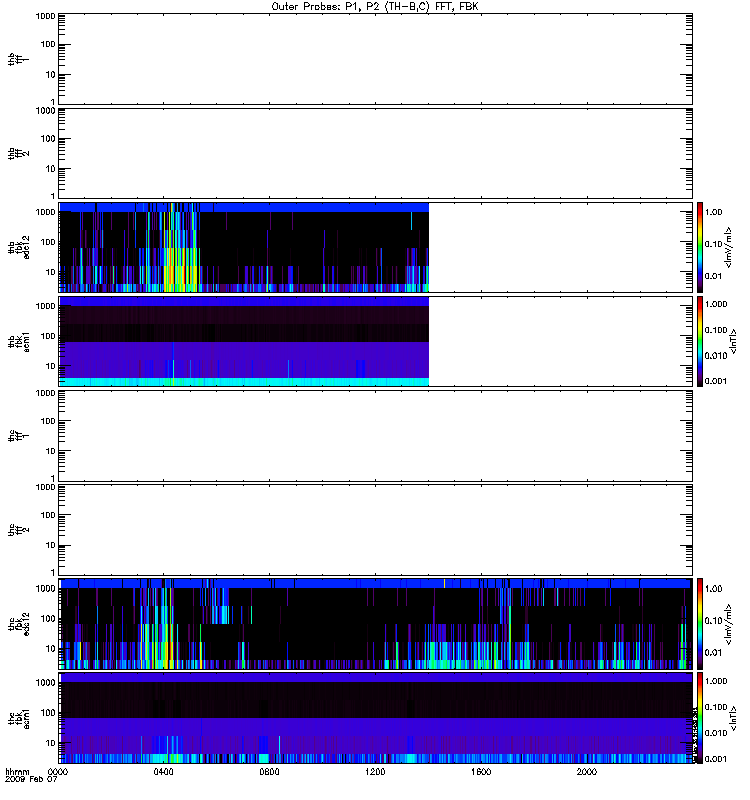Click the '100' y-axis label of thc fbk edc12
The height and width of the screenshot is (800, 750).
tap(48, 619)
